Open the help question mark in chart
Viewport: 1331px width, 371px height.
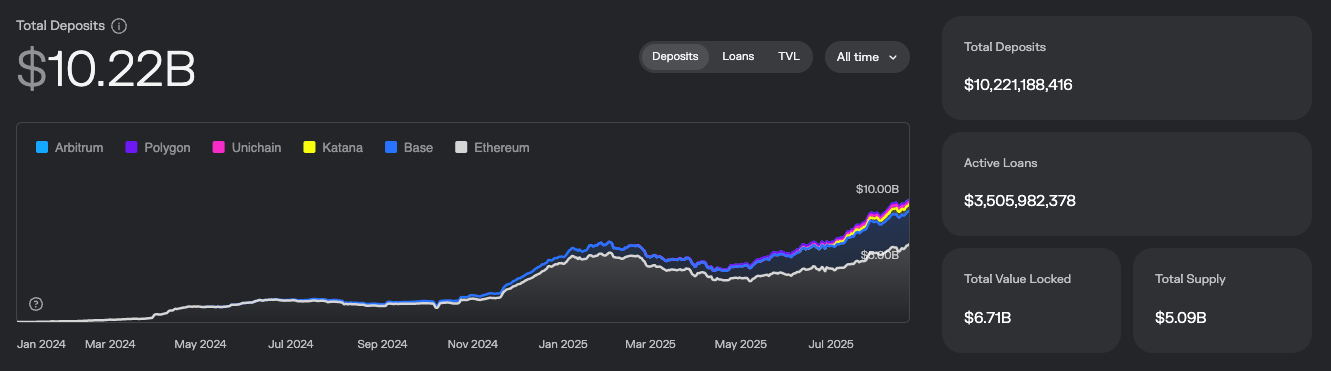coord(36,304)
